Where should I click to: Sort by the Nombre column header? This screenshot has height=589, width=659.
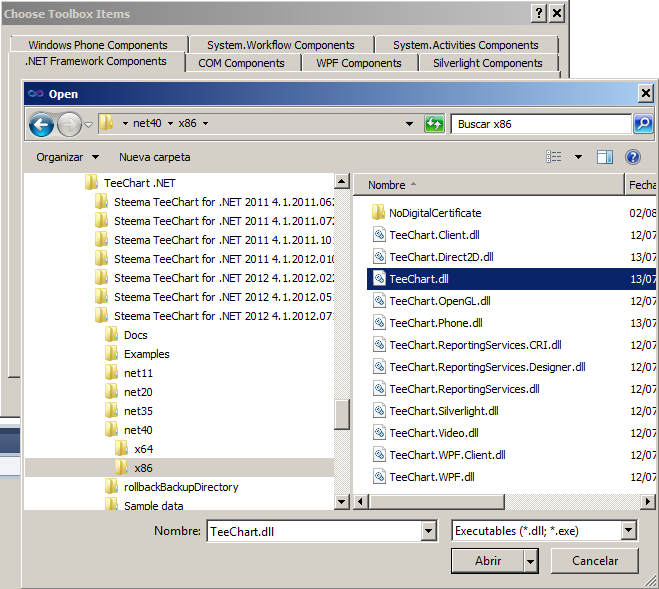(488, 185)
